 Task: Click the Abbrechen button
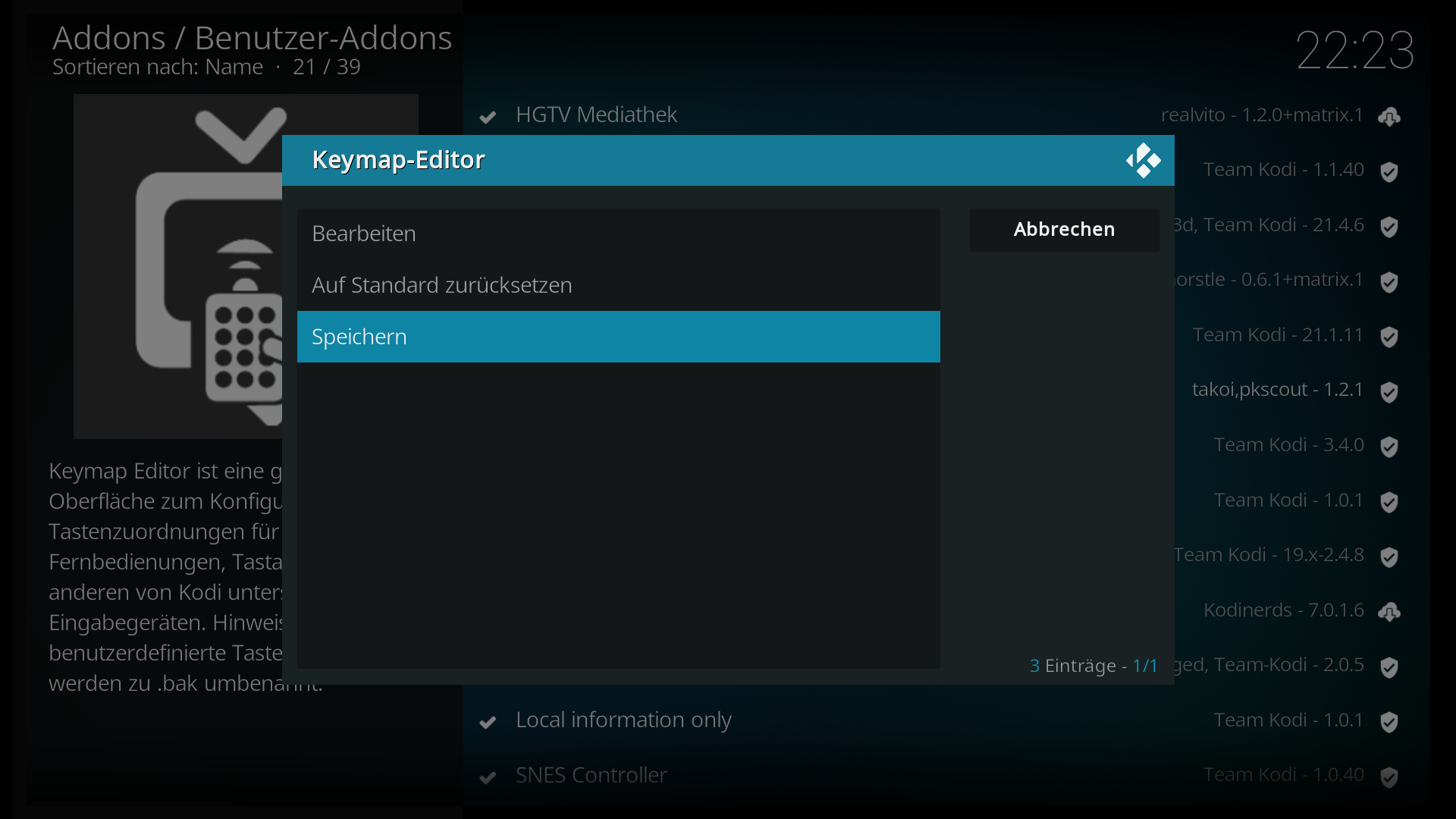coord(1064,230)
